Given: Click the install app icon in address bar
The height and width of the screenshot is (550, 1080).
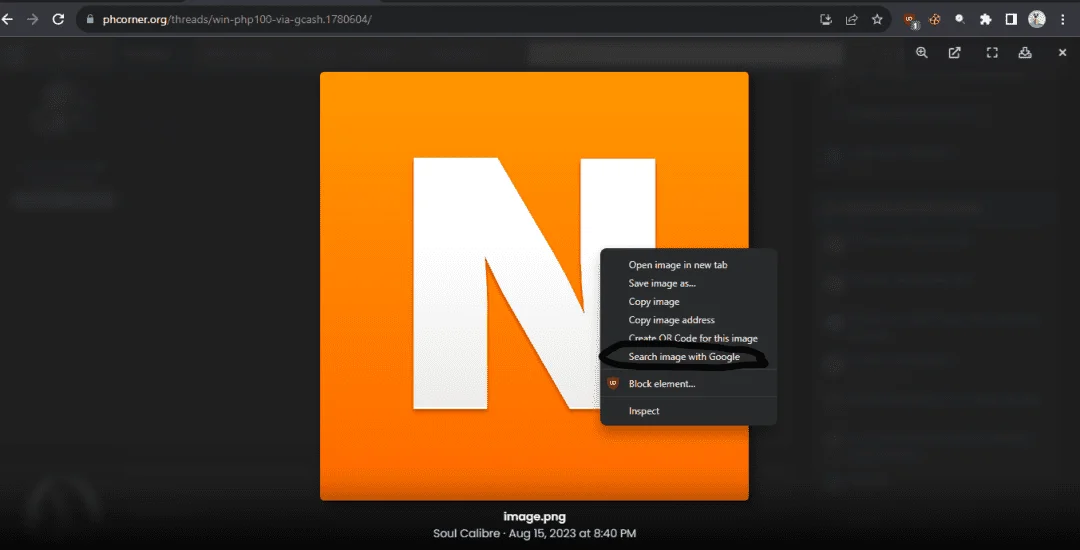Looking at the screenshot, I should click(x=827, y=19).
